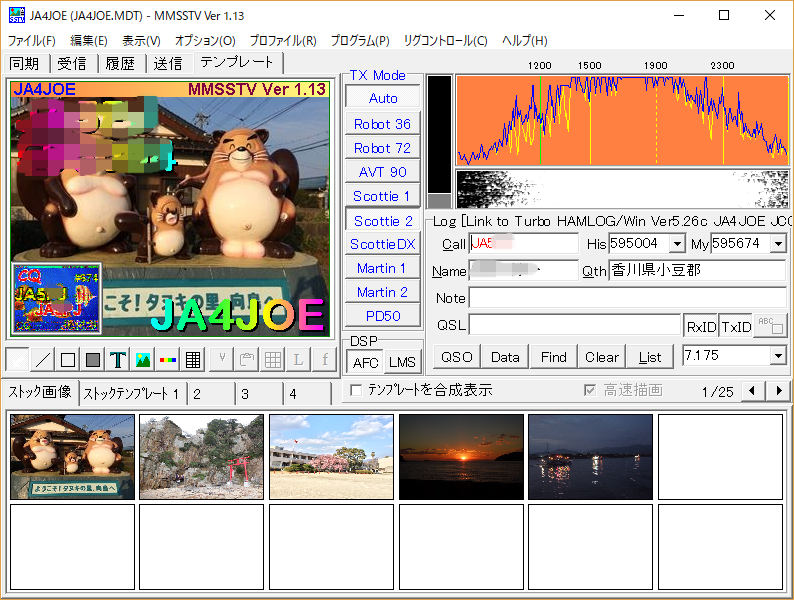Select the line drawing tool
This screenshot has width=794, height=600.
(43, 360)
